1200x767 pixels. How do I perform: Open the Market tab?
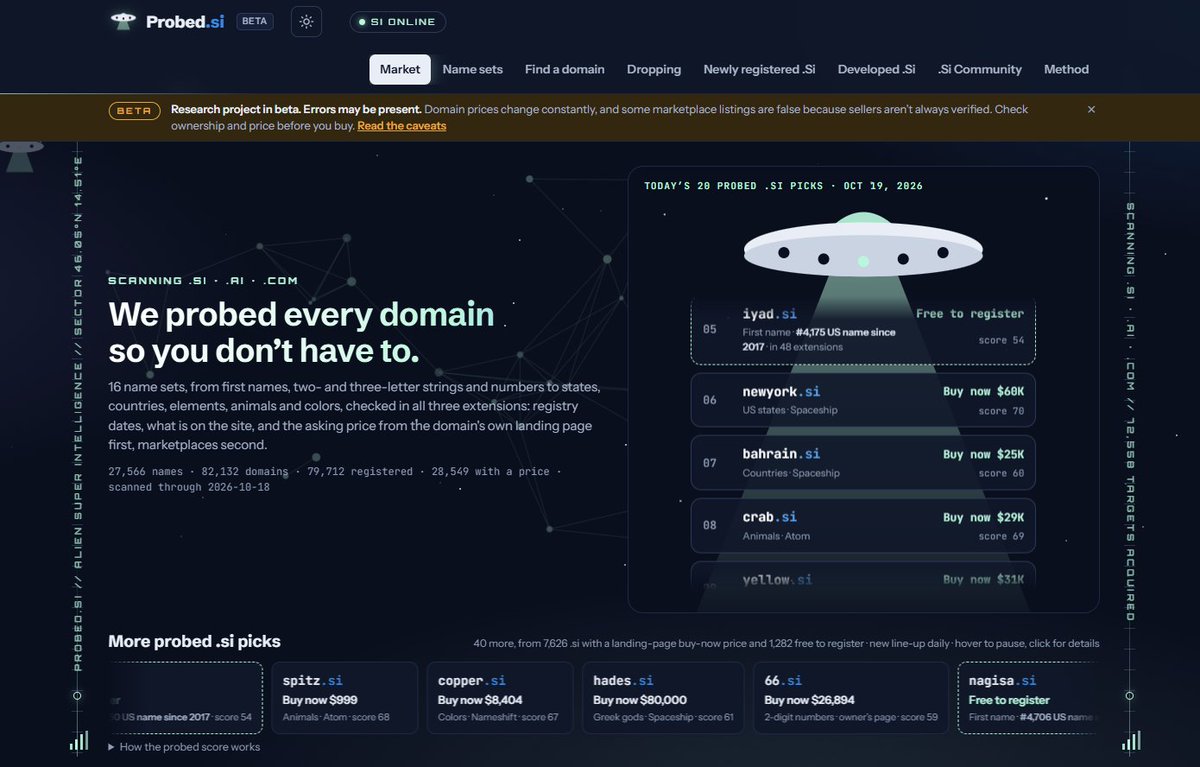(x=400, y=69)
